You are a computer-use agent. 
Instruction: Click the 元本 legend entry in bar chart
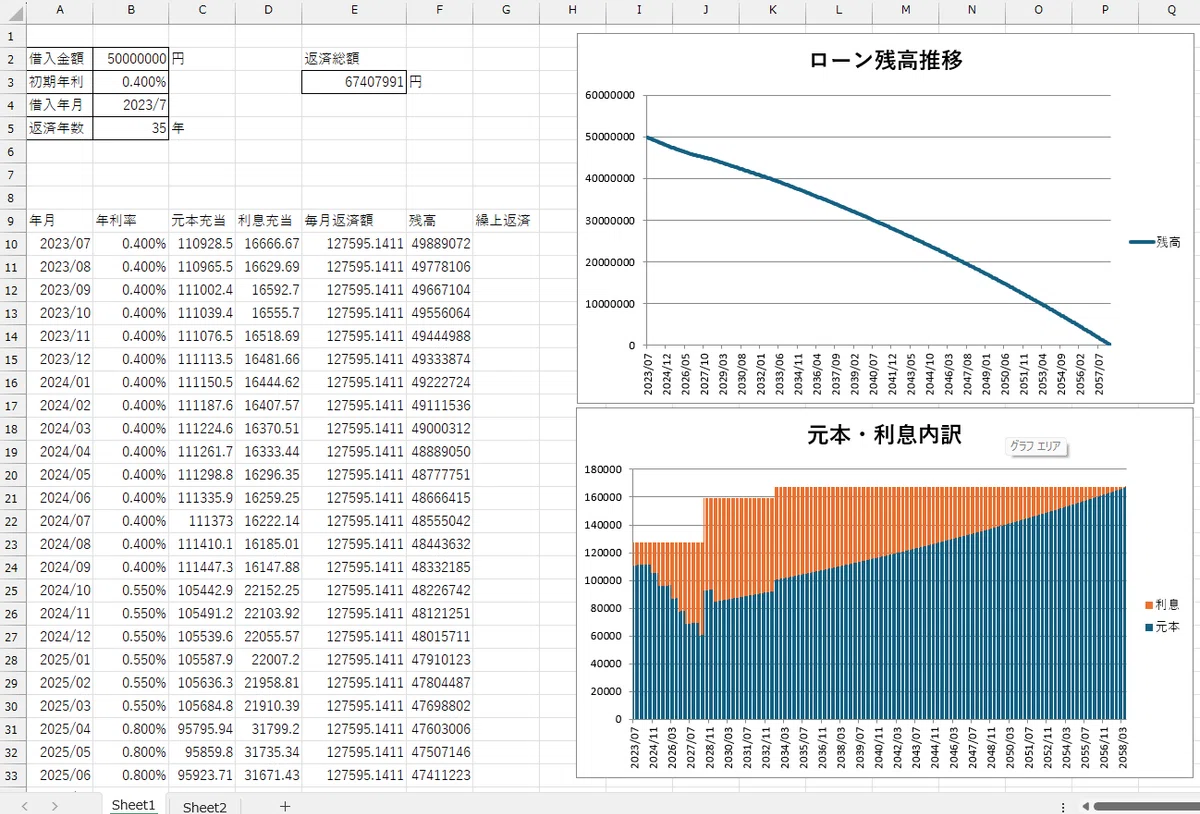(1160, 627)
